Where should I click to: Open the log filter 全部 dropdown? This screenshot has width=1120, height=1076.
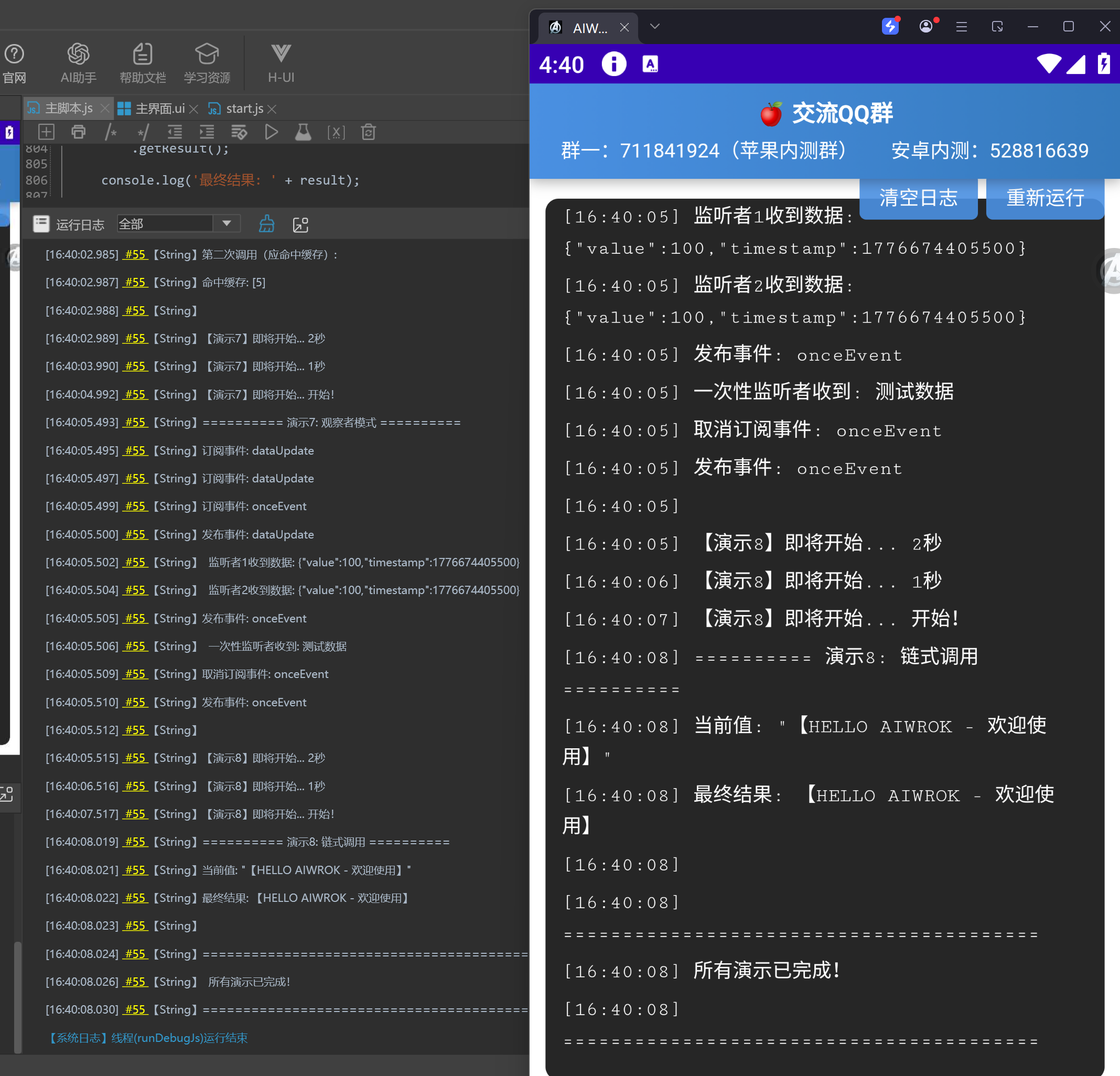[227, 223]
